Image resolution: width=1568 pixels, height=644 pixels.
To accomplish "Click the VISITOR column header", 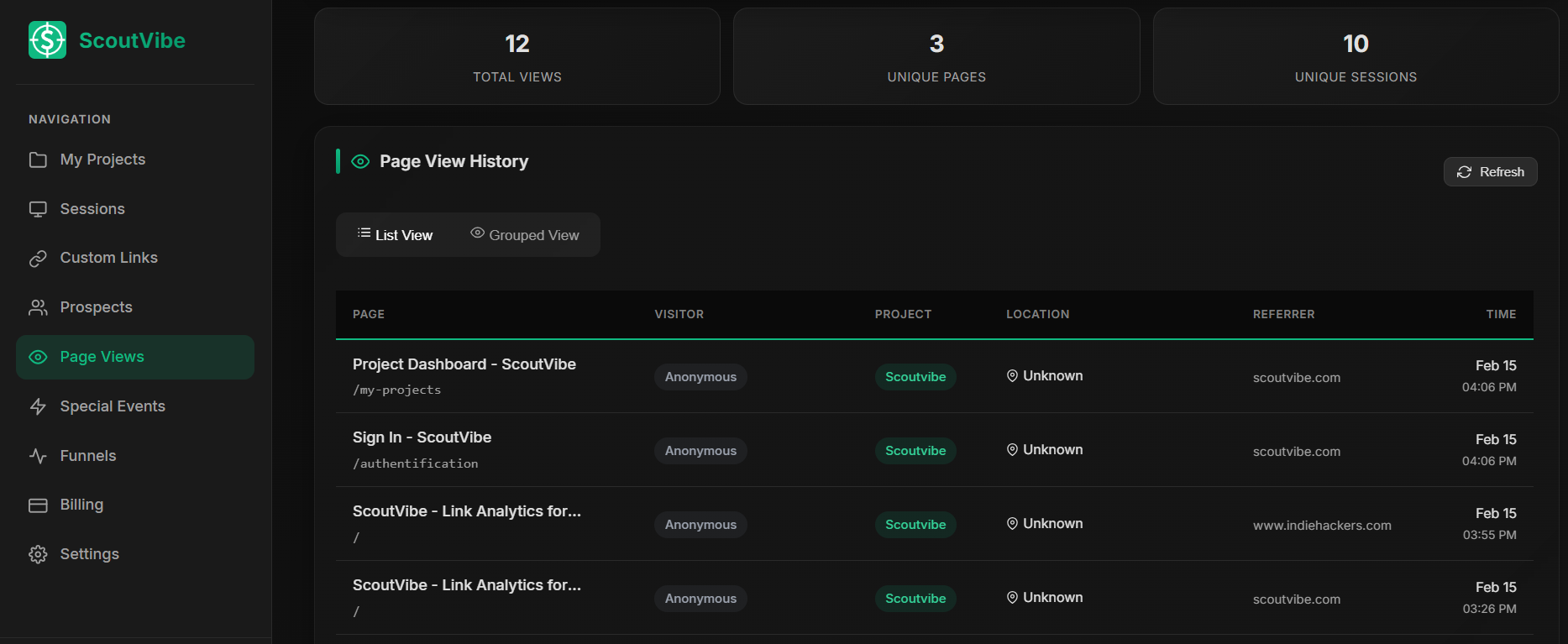I will click(x=679, y=314).
